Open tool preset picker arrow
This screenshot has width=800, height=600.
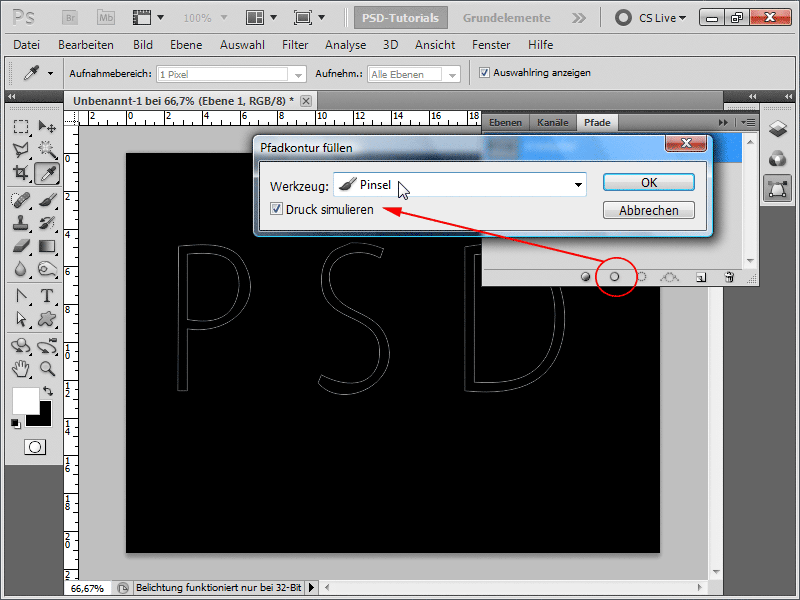click(50, 73)
